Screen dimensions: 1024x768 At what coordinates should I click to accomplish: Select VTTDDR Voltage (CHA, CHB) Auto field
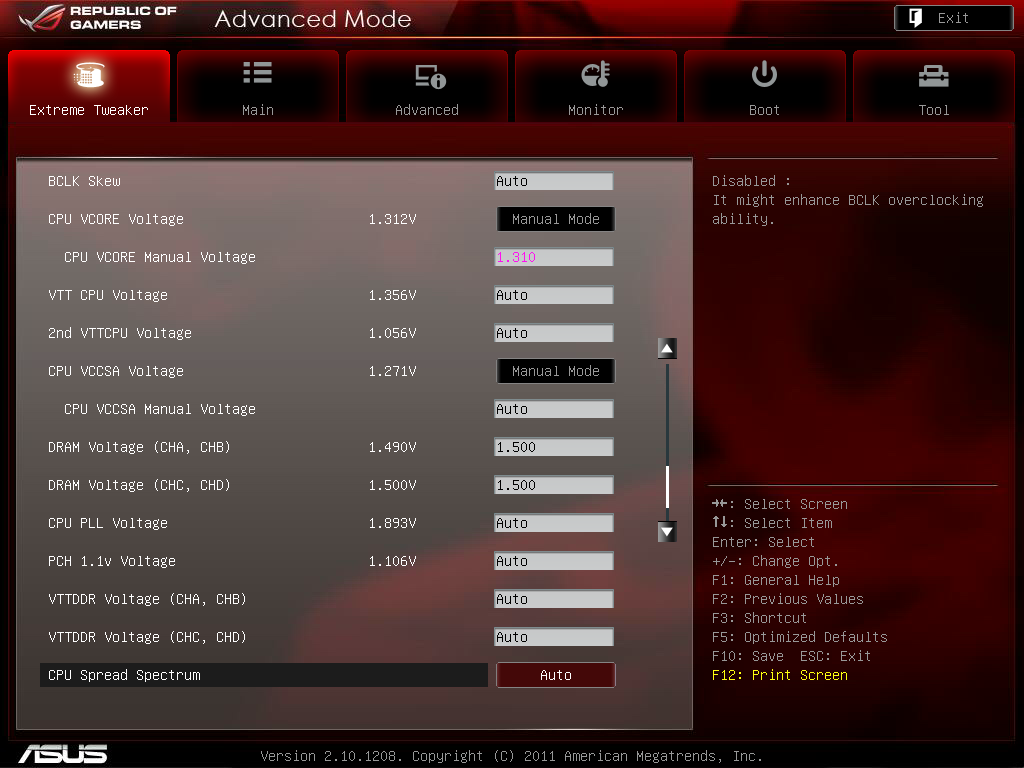point(554,599)
